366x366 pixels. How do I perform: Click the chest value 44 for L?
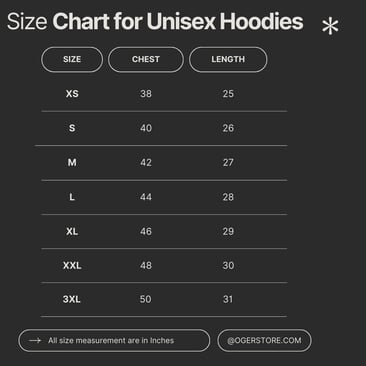[x=146, y=197]
